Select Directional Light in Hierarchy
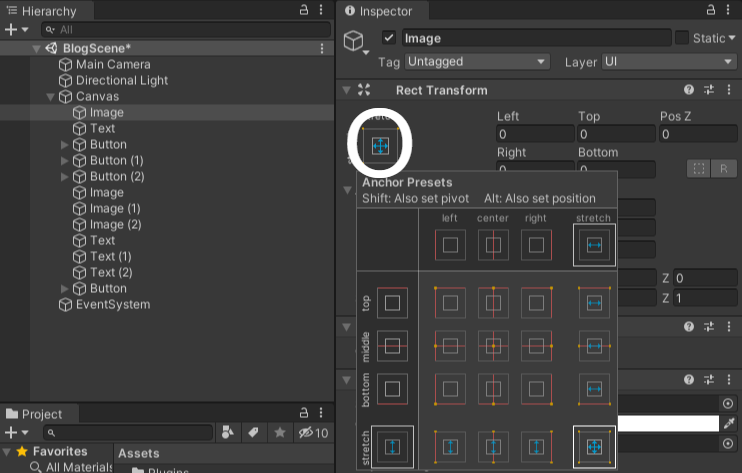Image resolution: width=742 pixels, height=473 pixels. coord(113,80)
